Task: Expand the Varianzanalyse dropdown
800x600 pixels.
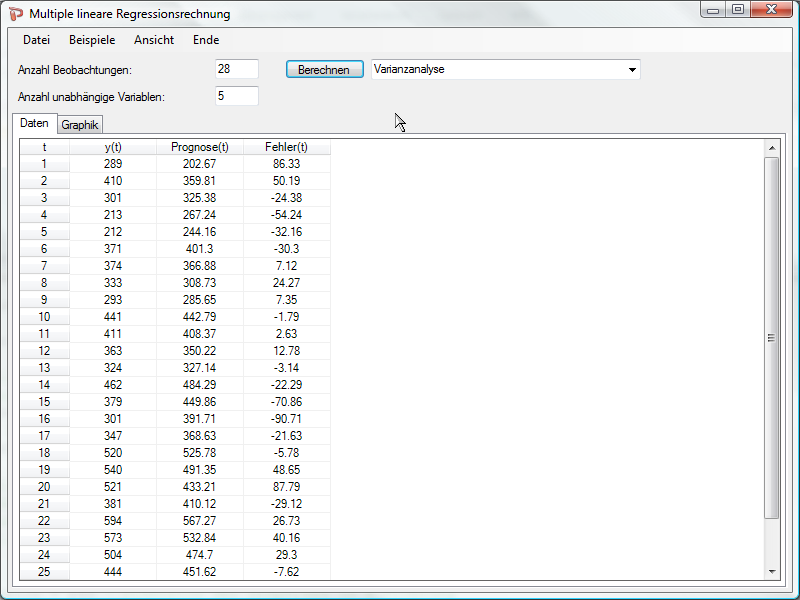Action: [x=631, y=70]
